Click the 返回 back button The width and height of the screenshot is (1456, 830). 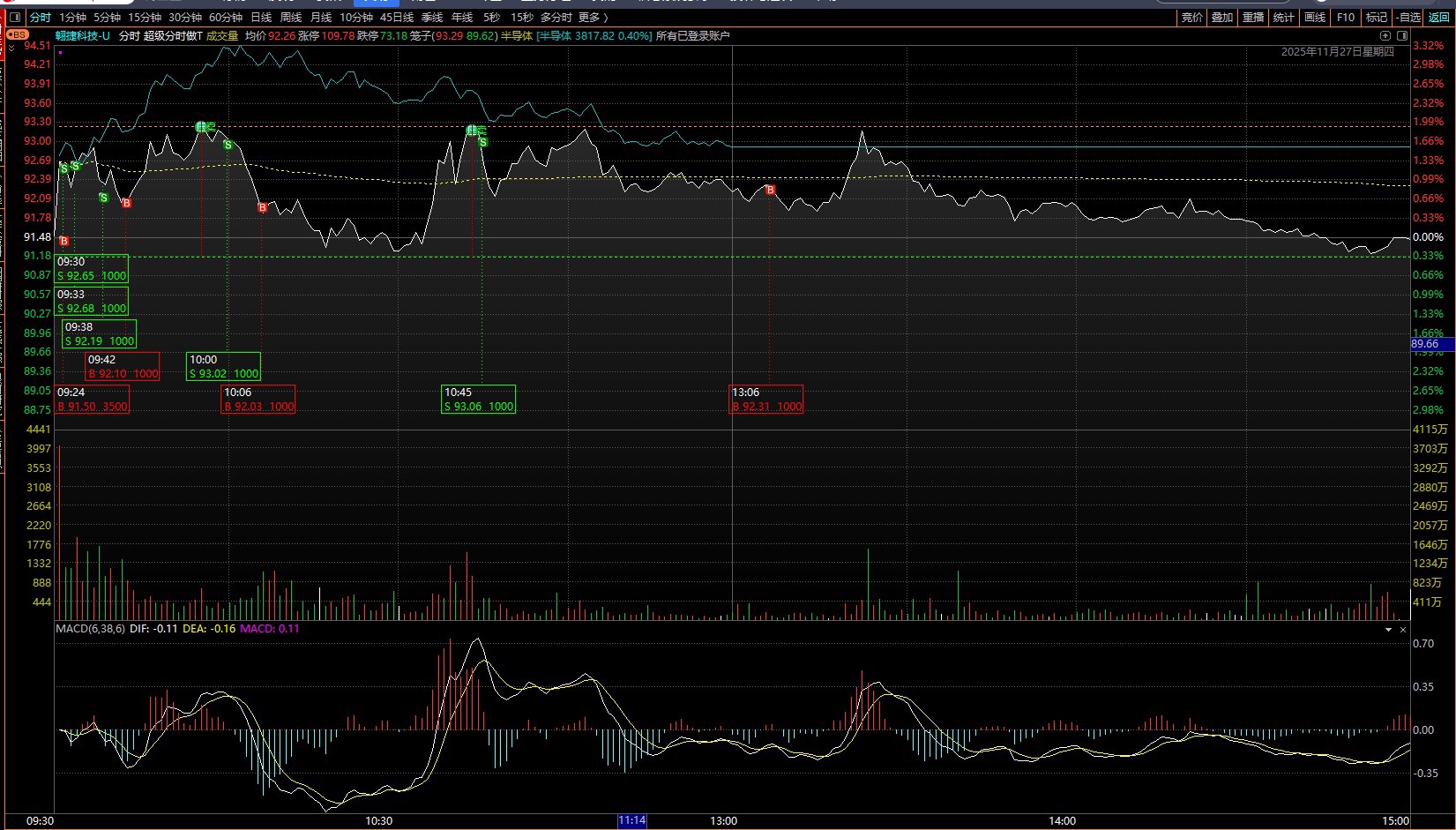(1439, 18)
